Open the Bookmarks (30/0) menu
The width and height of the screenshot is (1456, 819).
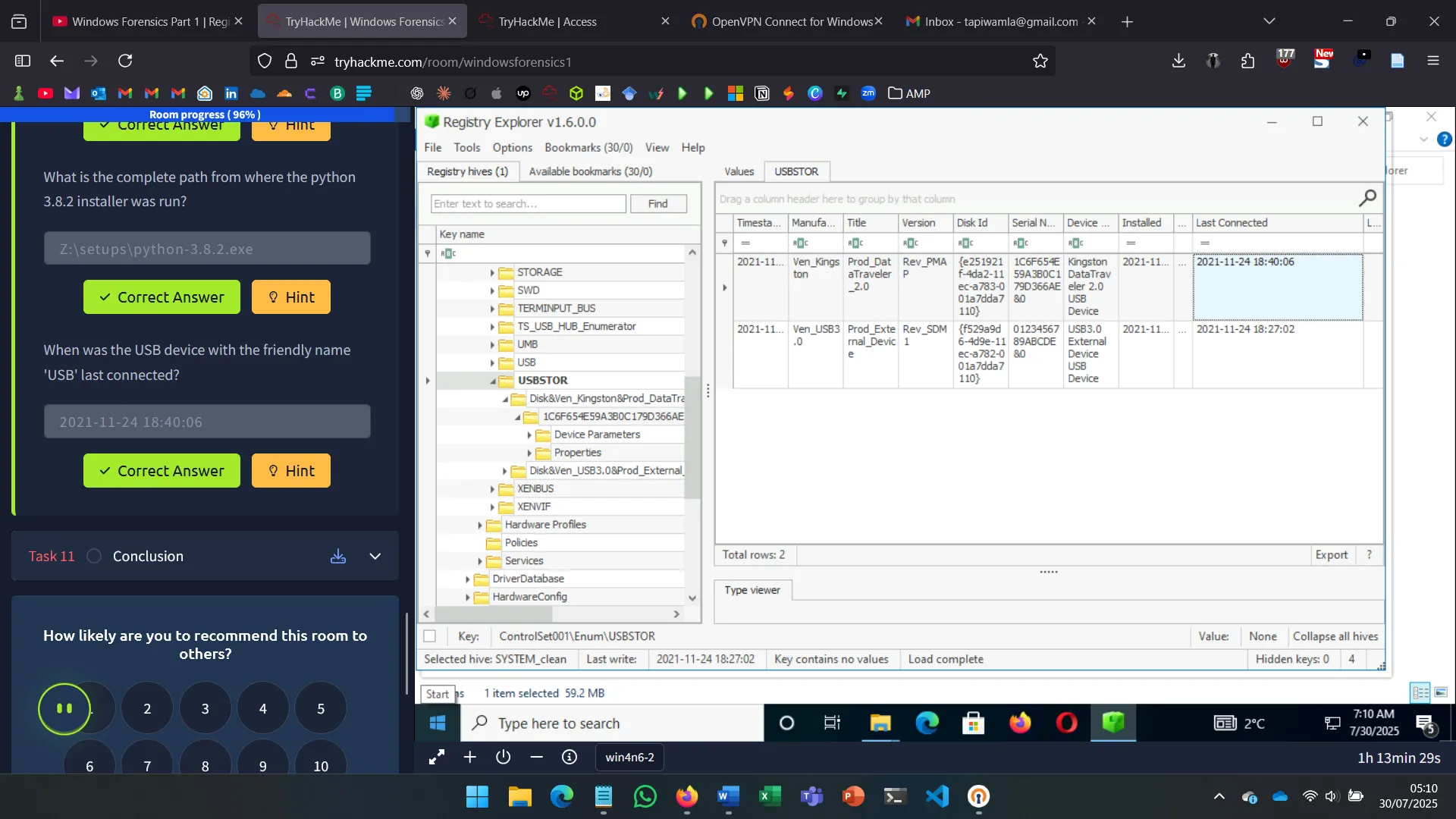tap(588, 147)
